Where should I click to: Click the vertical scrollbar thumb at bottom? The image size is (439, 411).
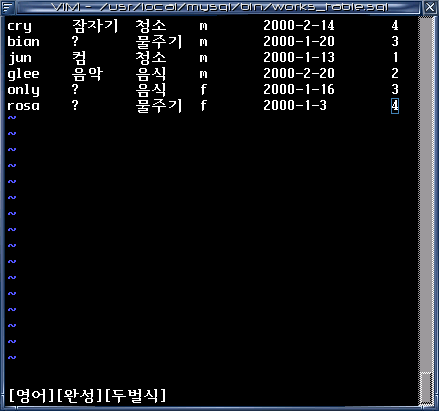pos(426,388)
